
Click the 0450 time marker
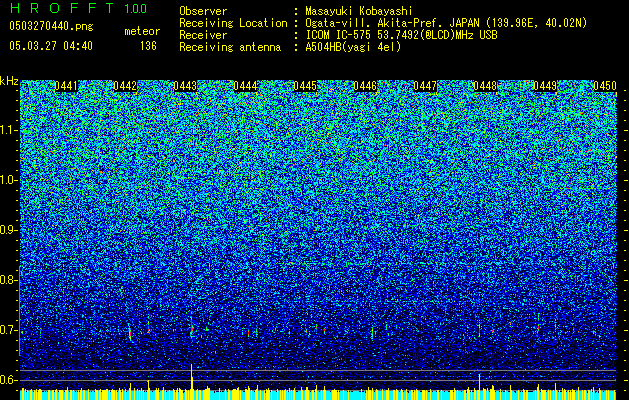[x=605, y=86]
